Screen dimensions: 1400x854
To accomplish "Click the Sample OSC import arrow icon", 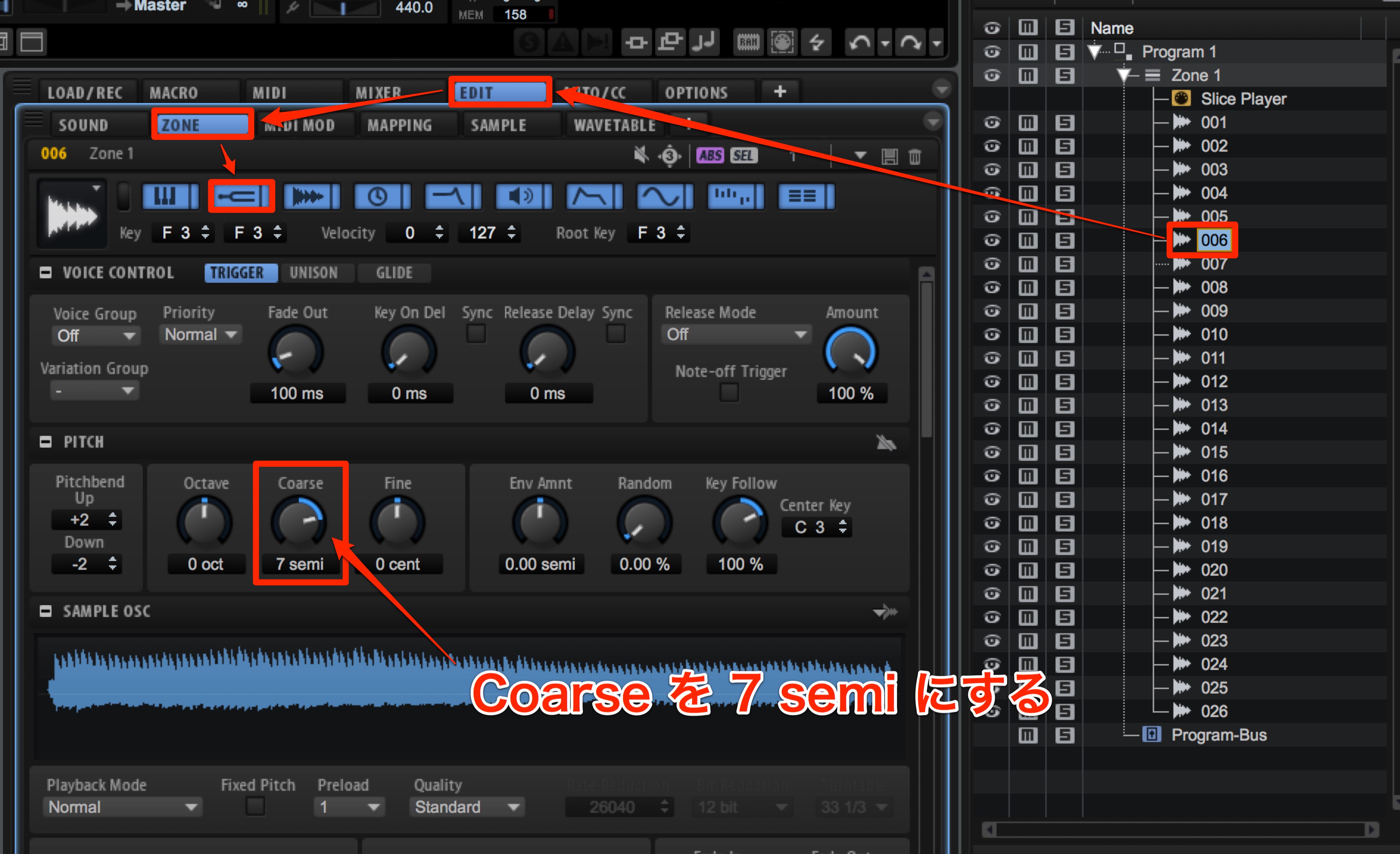I will click(885, 611).
